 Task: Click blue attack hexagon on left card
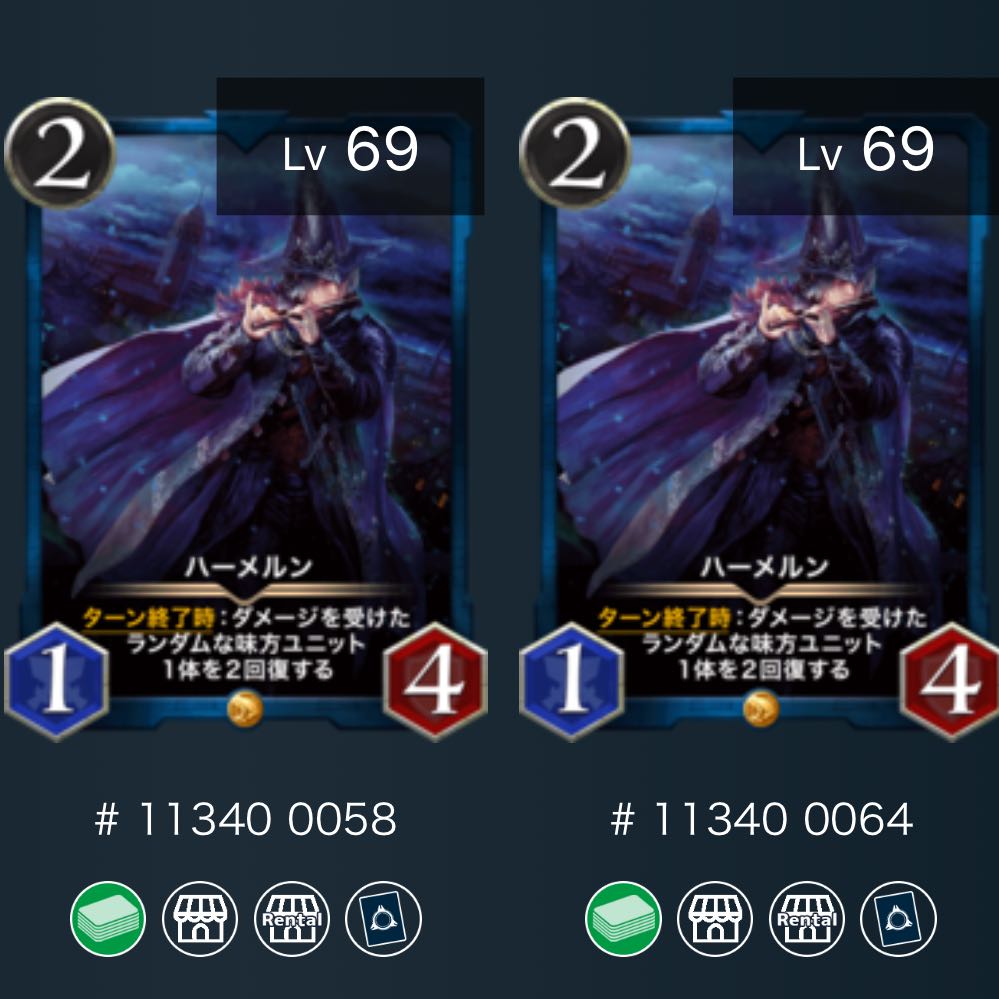[57, 682]
